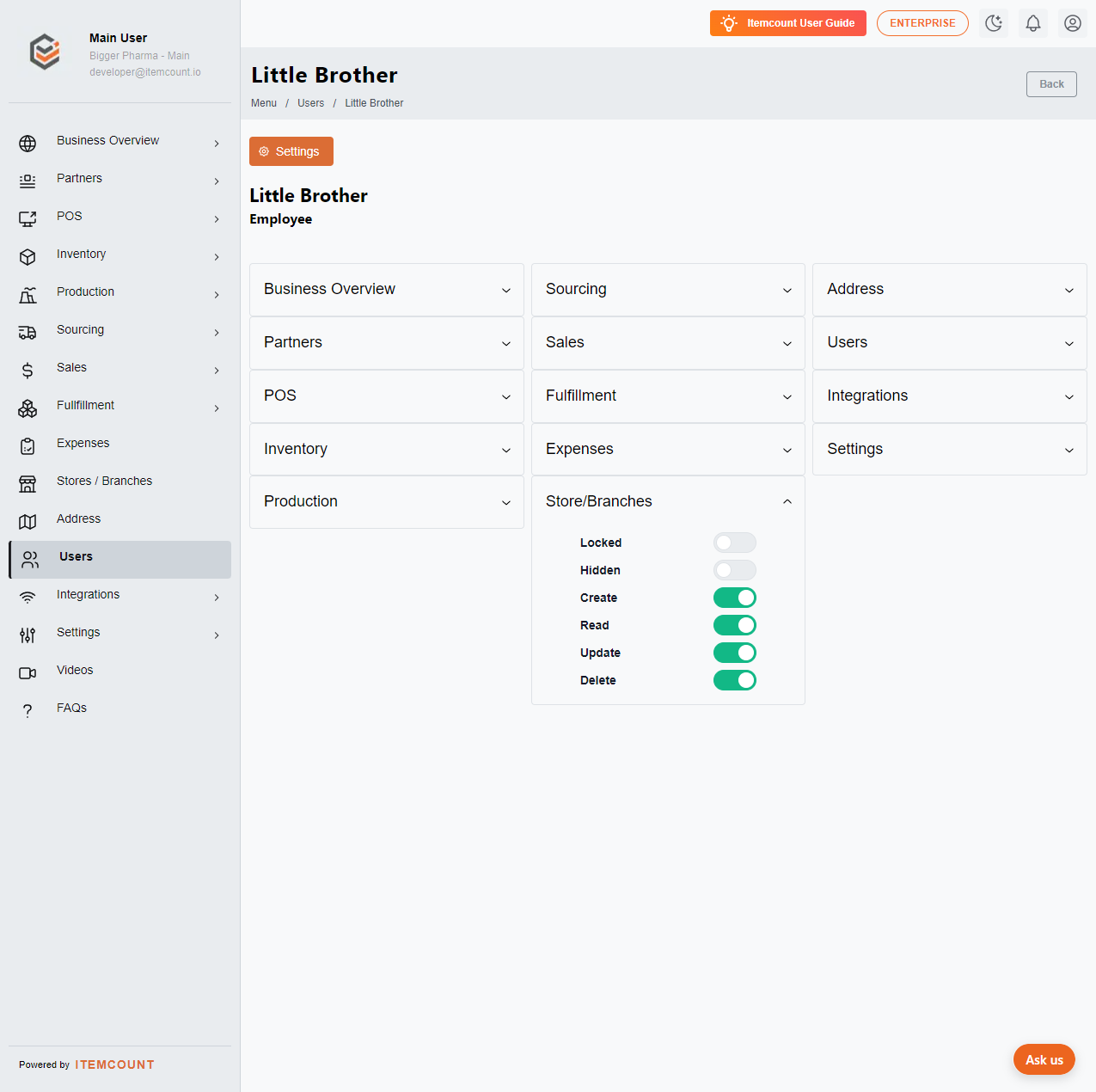Expand the Partners permissions panel
This screenshot has height=1092, width=1096.
387,343
